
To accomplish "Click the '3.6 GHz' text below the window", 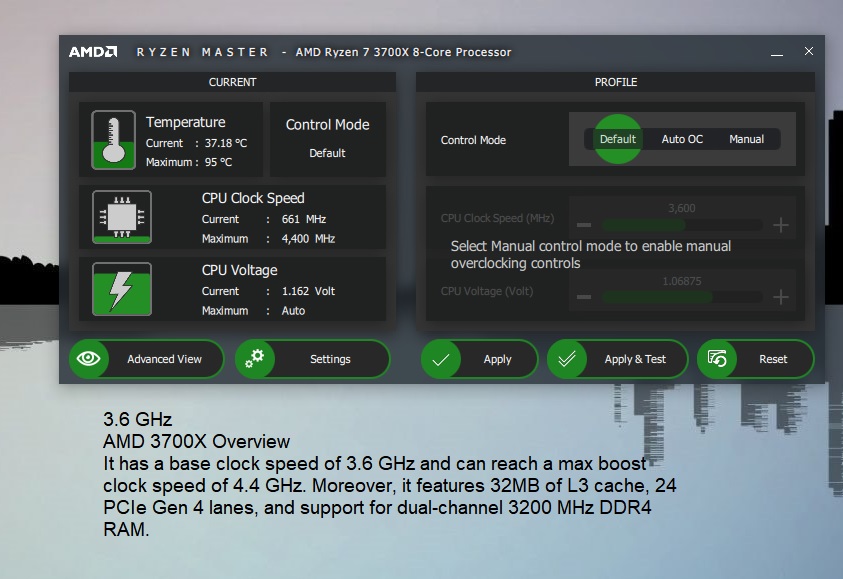I will [x=138, y=419].
